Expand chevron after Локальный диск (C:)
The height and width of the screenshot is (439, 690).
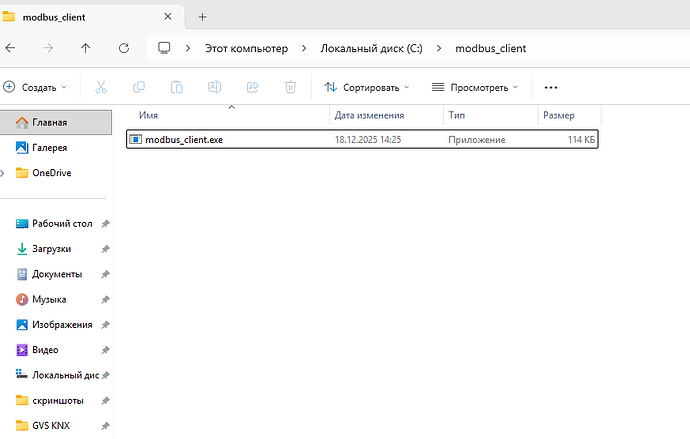[439, 48]
